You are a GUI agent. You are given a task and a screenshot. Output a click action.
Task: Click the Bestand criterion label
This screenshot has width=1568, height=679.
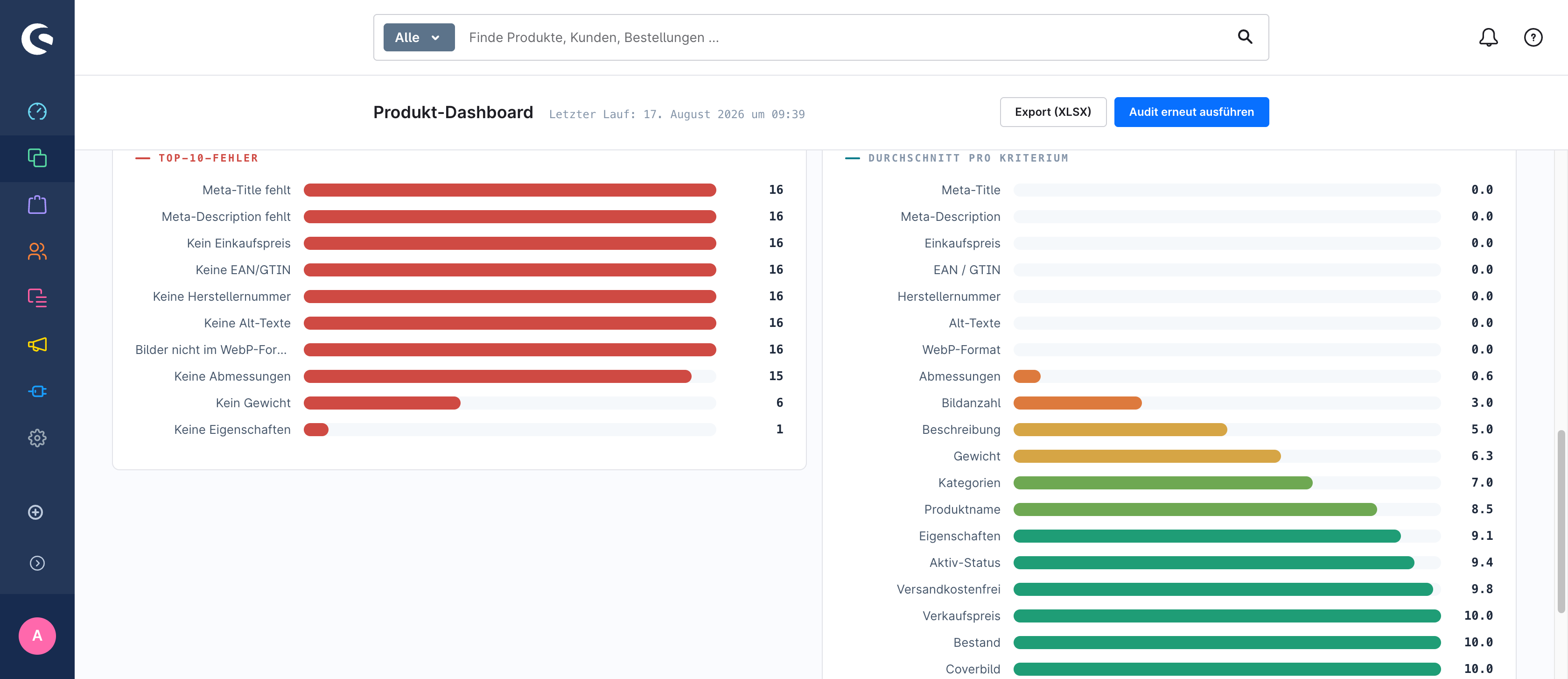(x=977, y=643)
